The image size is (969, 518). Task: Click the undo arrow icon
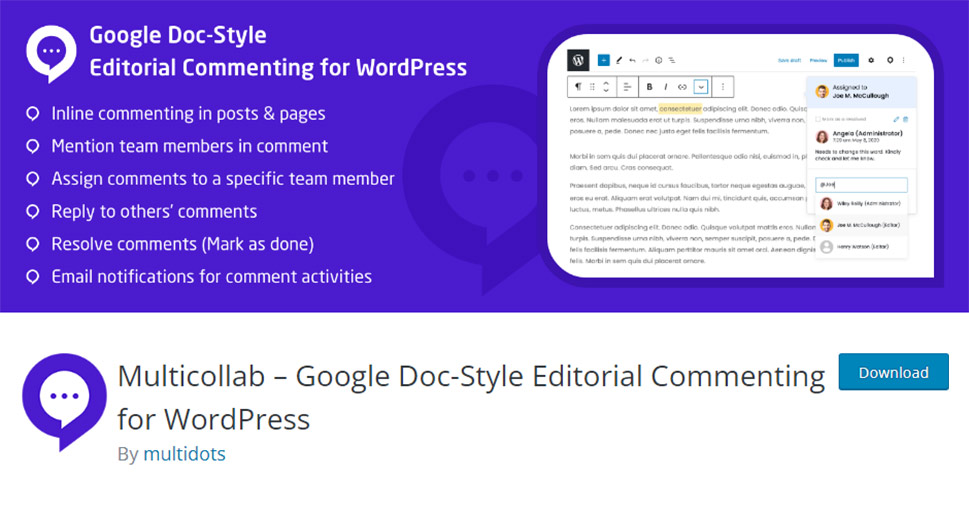click(x=632, y=60)
